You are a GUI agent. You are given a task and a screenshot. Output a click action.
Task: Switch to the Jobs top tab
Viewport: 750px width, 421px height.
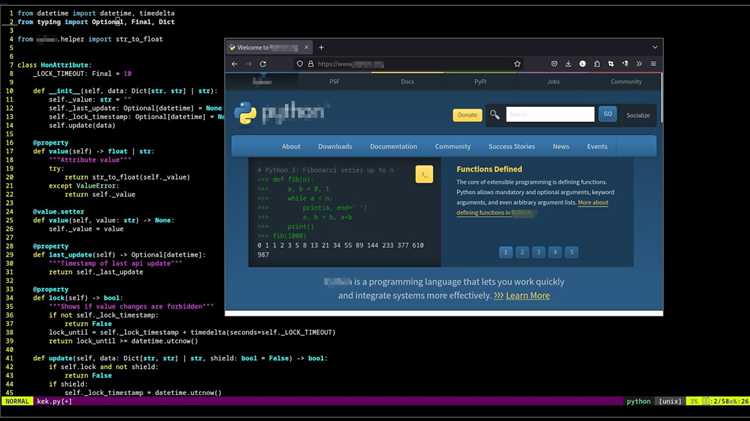point(553,82)
